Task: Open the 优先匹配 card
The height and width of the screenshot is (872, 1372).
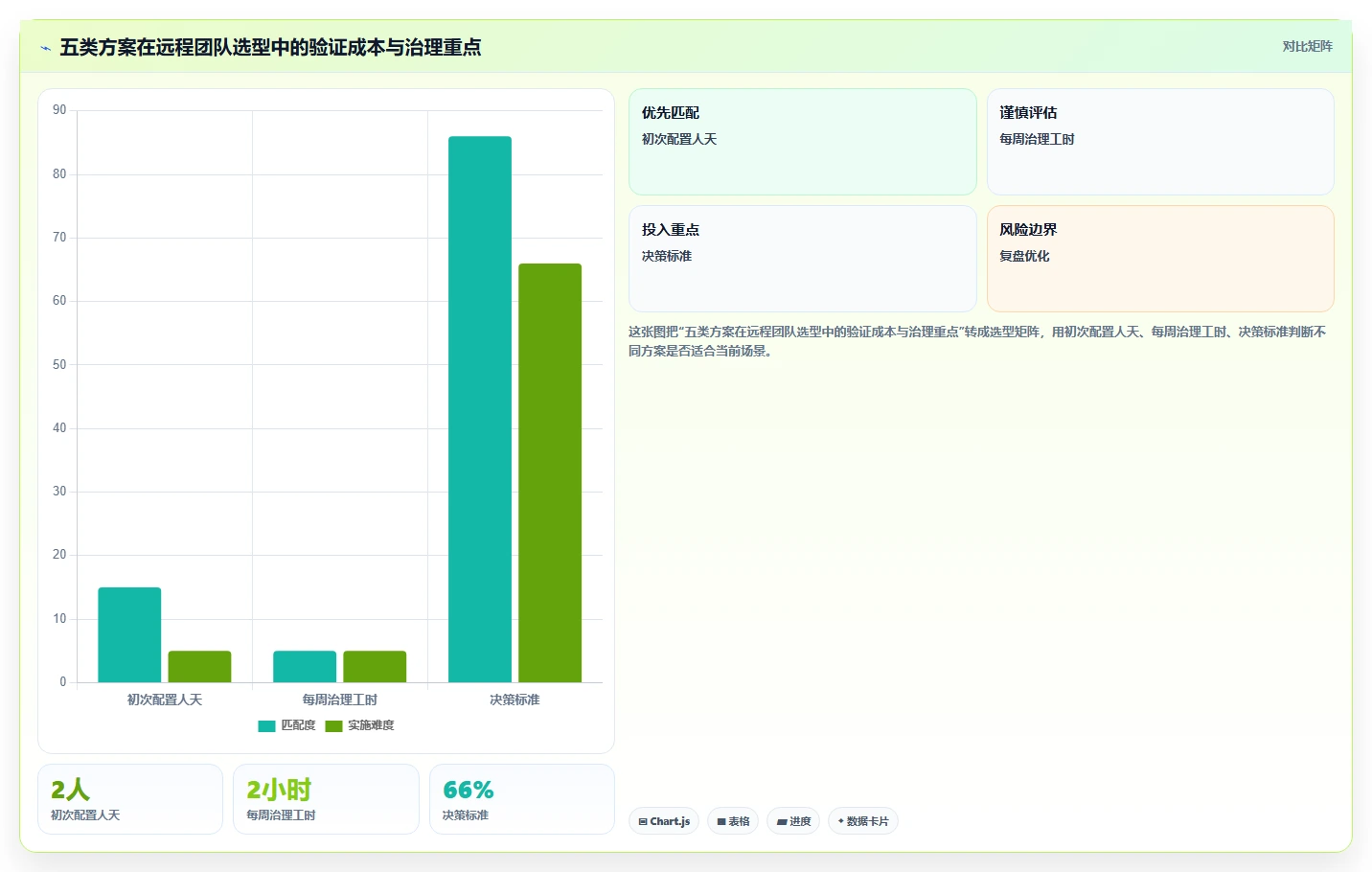Action: tap(803, 142)
